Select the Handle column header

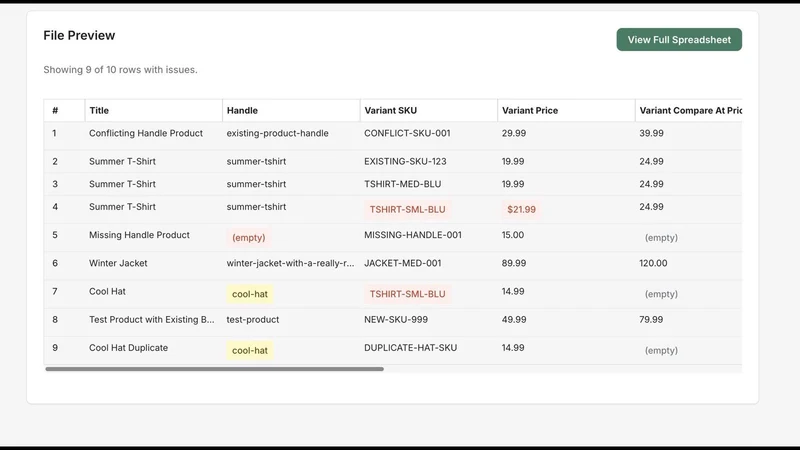point(242,110)
